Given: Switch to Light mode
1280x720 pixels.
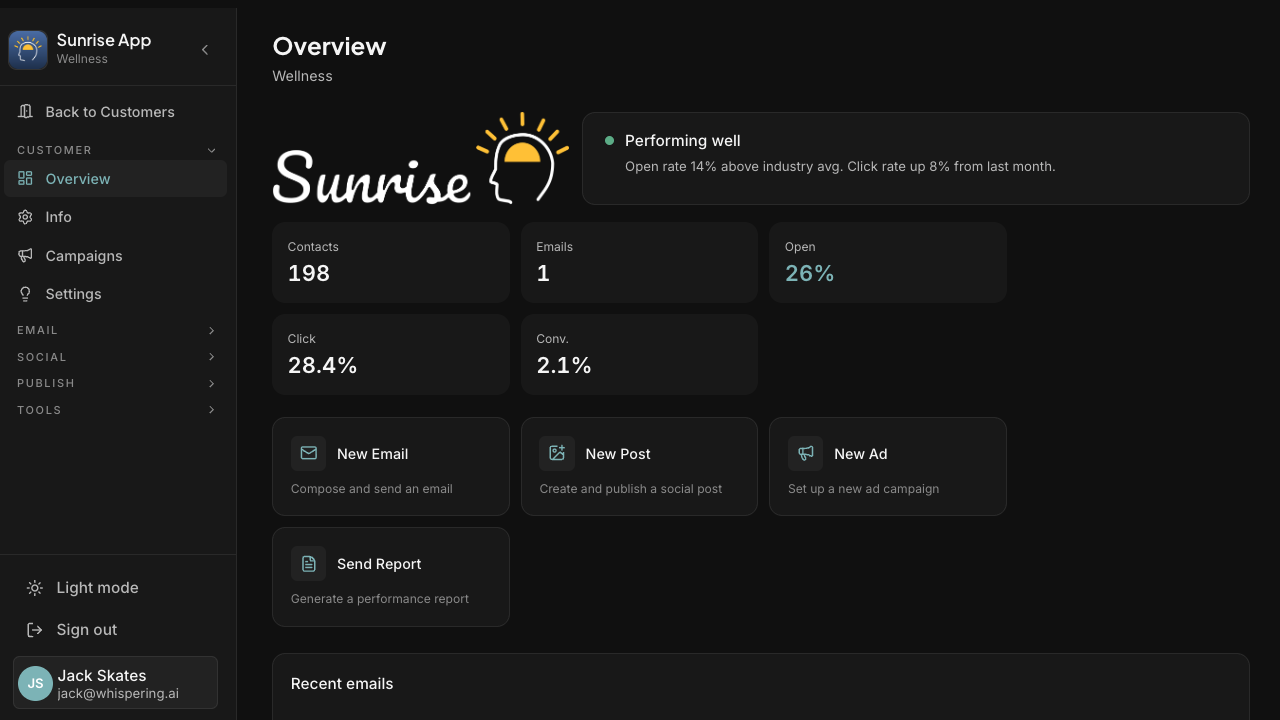Looking at the screenshot, I should tap(116, 588).
